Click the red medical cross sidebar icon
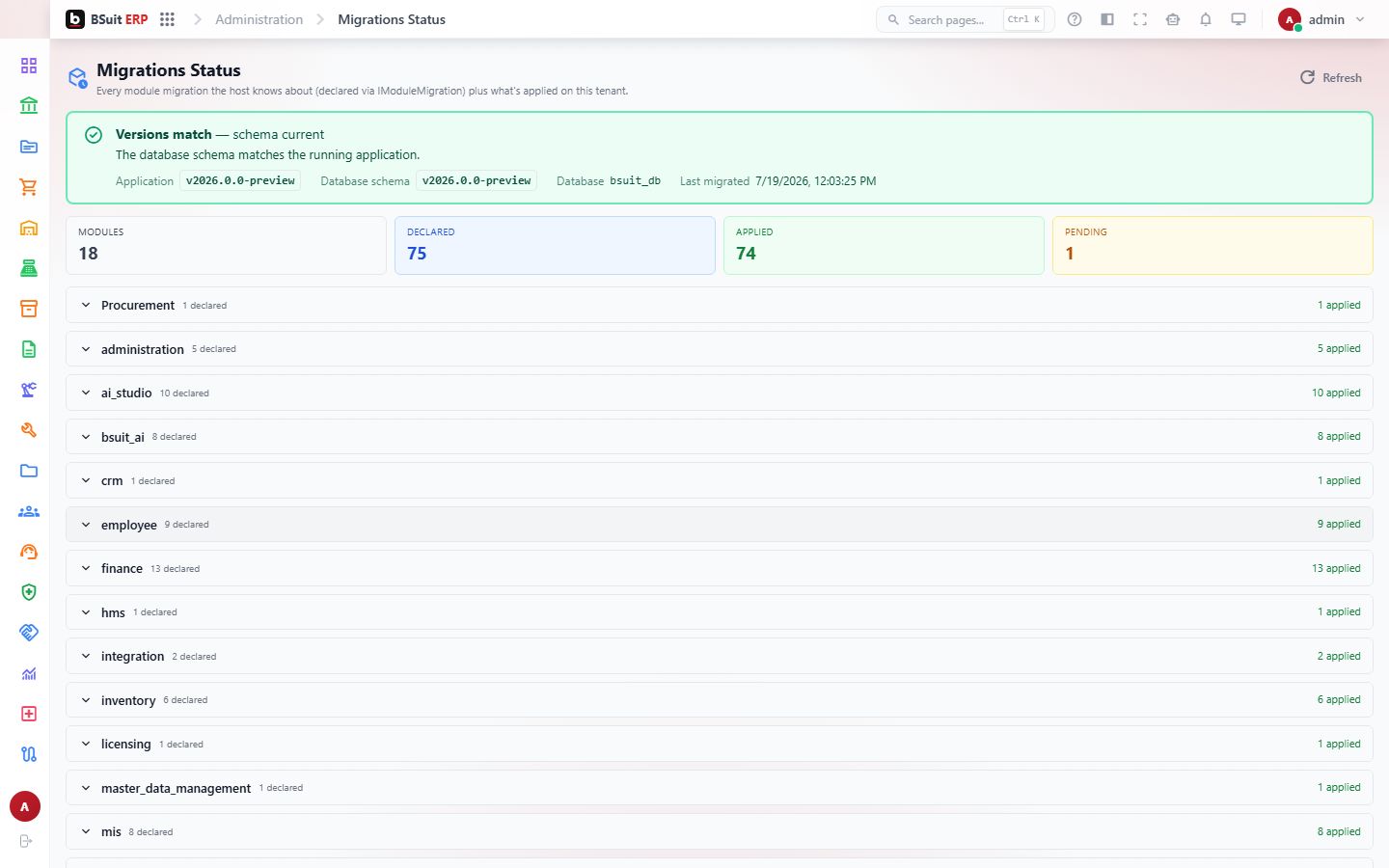Viewport: 1389px width, 868px height. pos(29,714)
